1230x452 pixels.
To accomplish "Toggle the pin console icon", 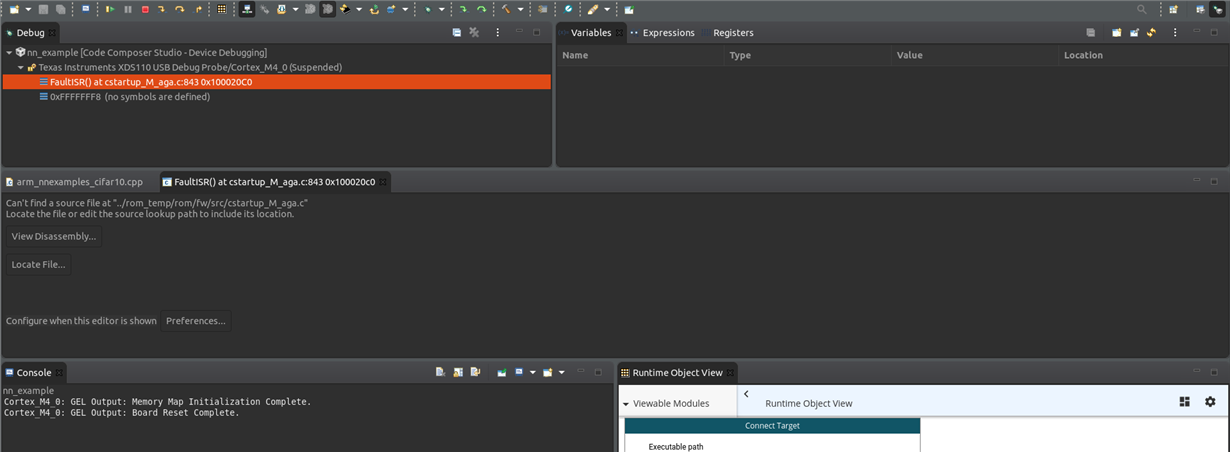I will tap(502, 372).
